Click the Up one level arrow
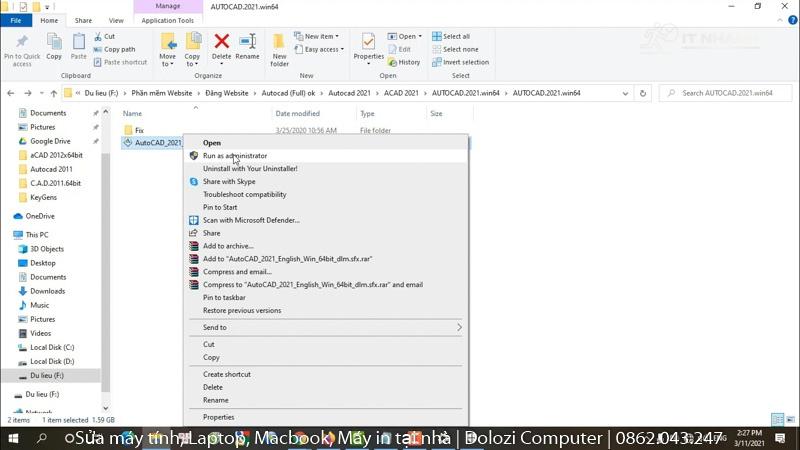This screenshot has height=450, width=800. point(54,93)
